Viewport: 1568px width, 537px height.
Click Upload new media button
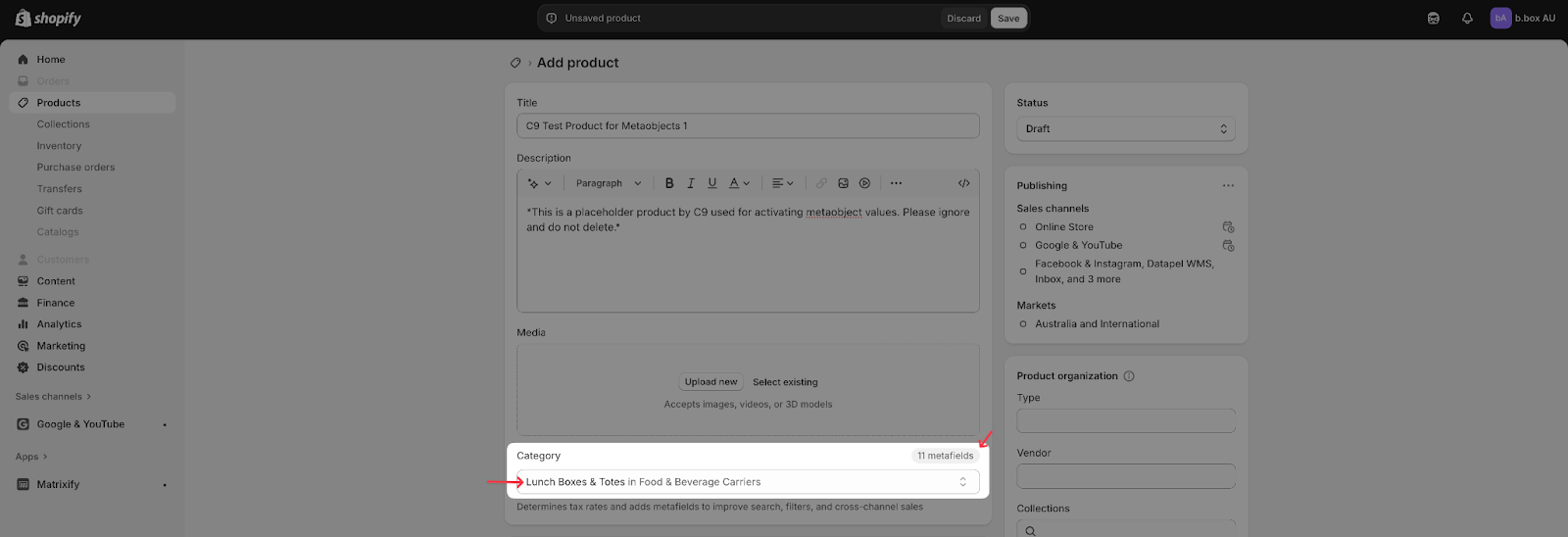tap(710, 382)
